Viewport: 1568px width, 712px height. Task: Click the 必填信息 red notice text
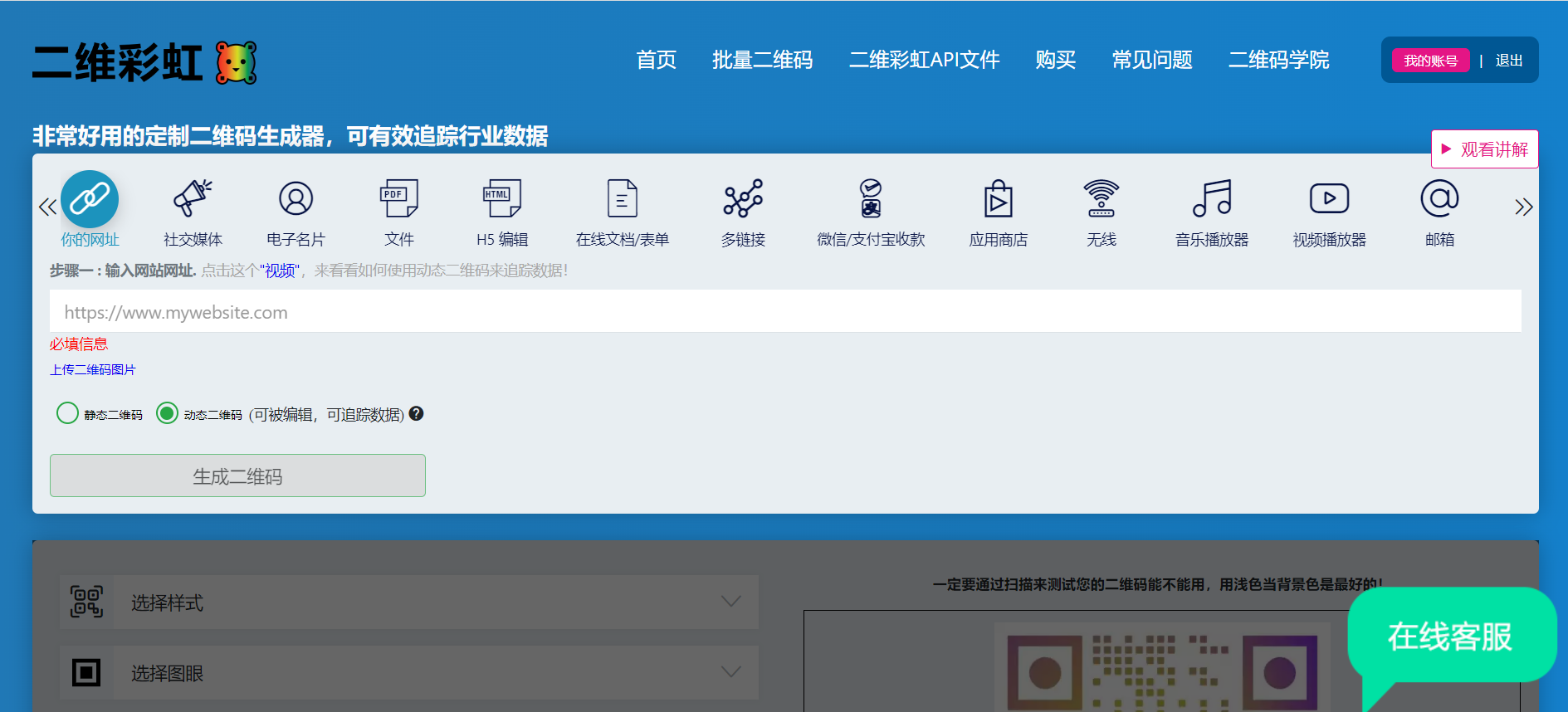78,344
